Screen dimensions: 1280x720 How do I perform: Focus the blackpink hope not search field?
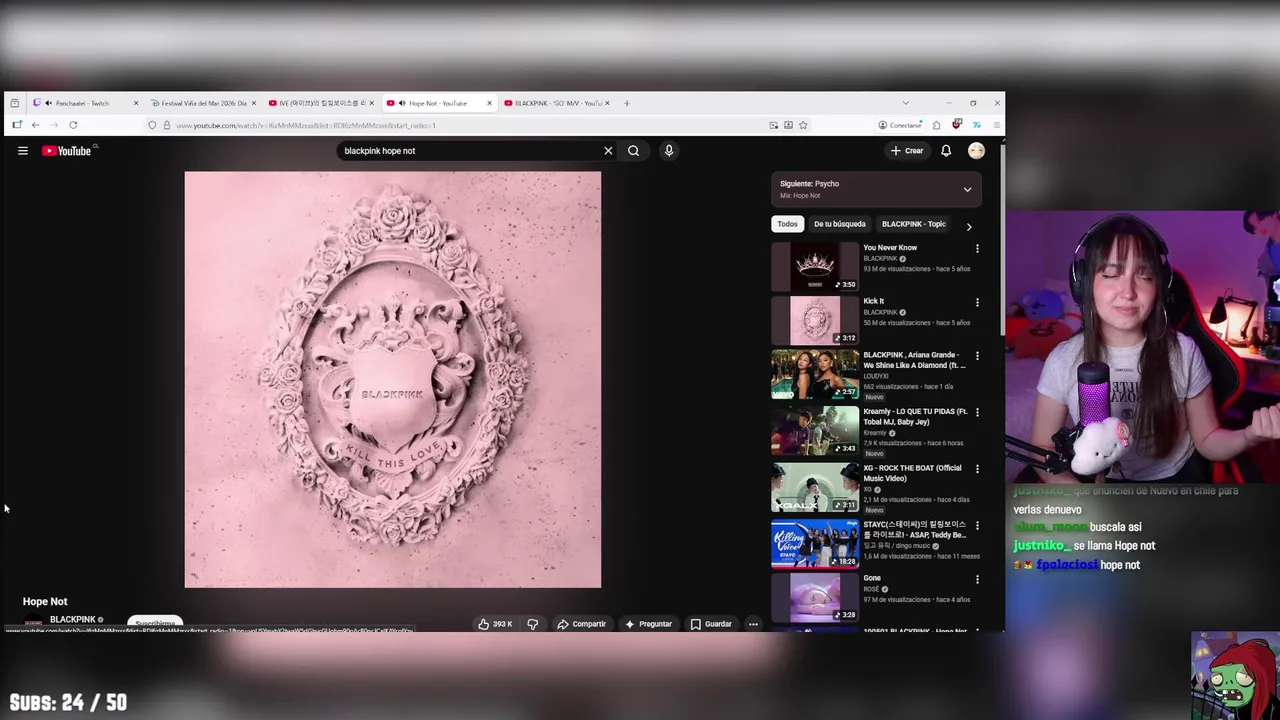click(470, 151)
